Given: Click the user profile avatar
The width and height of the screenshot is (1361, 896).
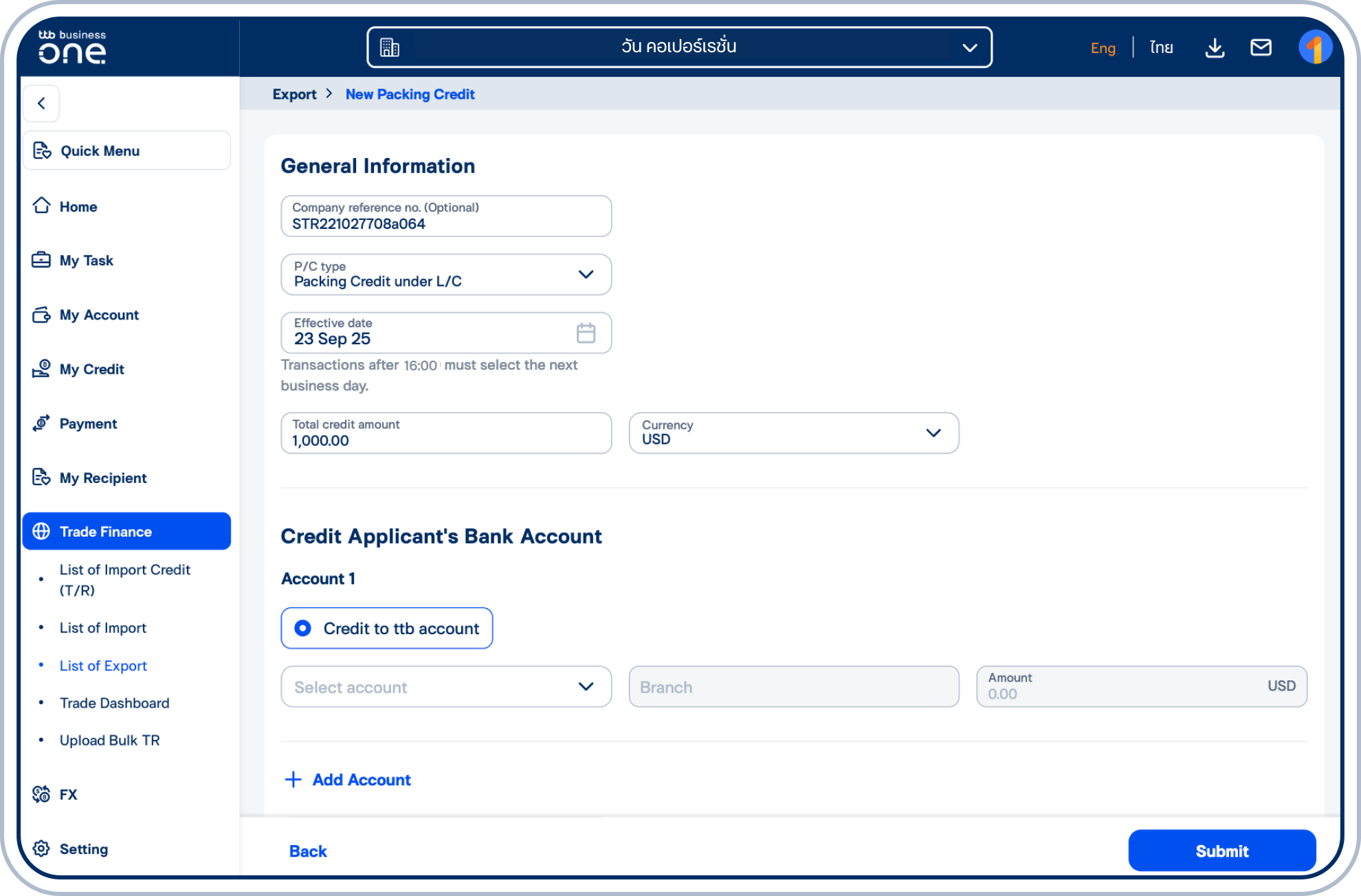Looking at the screenshot, I should 1314,47.
